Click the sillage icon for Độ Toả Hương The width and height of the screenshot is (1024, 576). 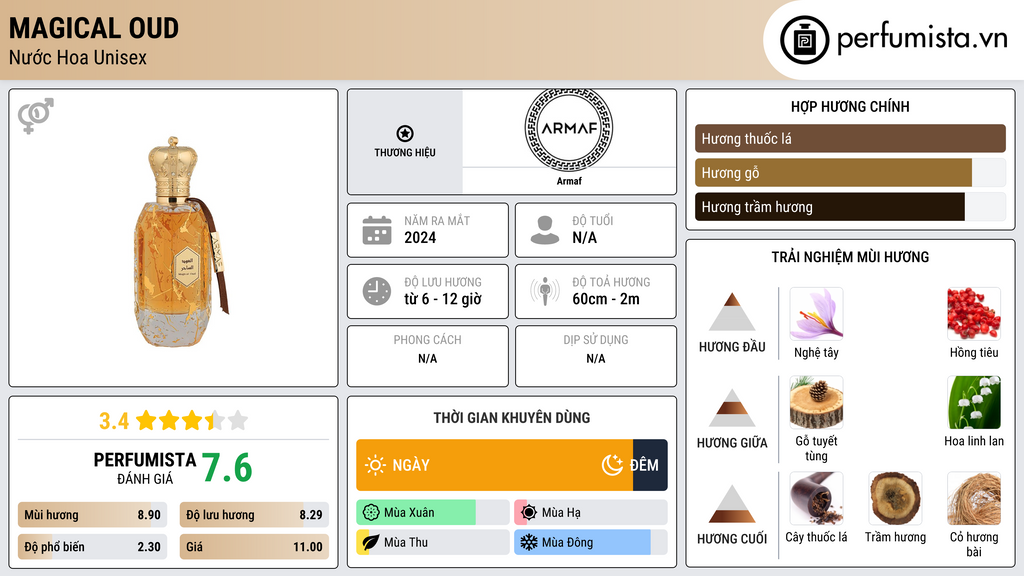tap(545, 291)
